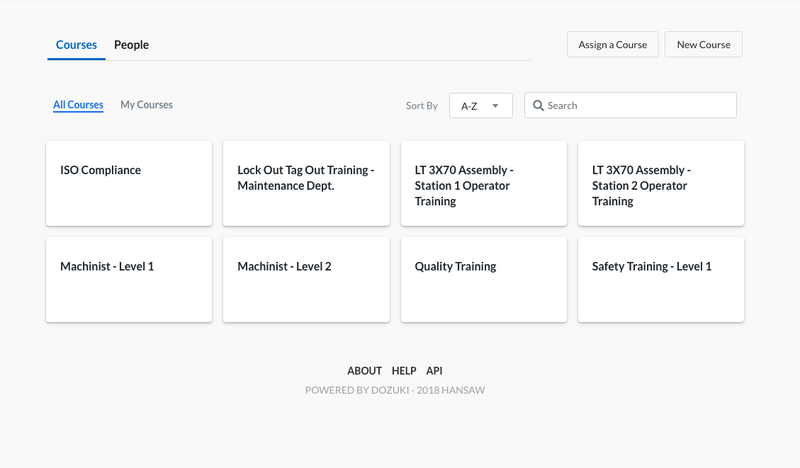Screen dimensions: 800x468
Task: Open LT 3X70 Station 2 Operator Training
Action: [661, 183]
